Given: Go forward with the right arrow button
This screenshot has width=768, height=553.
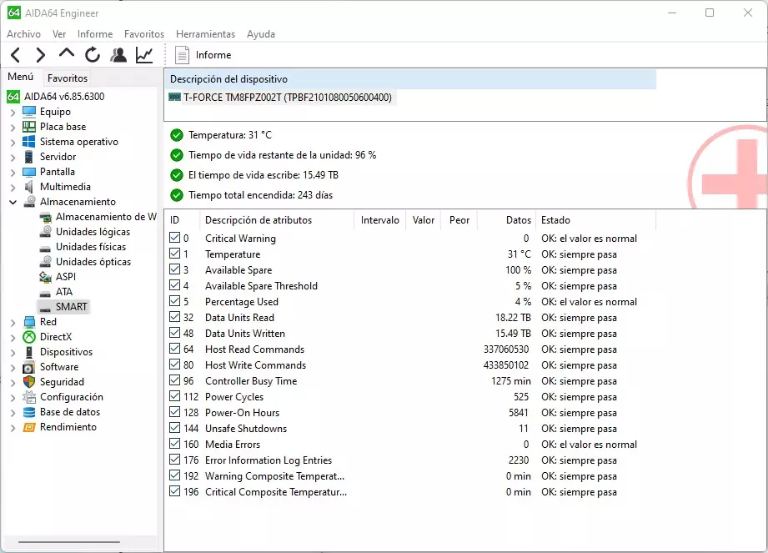Looking at the screenshot, I should click(41, 55).
